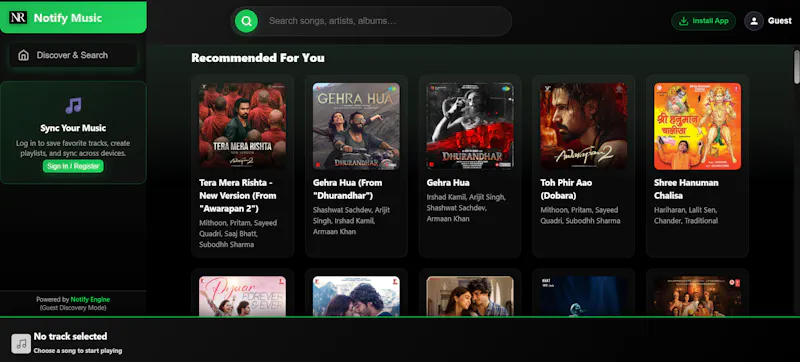
Task: Click the '(Guest Discovery Mode)' text
Action: pos(73,308)
